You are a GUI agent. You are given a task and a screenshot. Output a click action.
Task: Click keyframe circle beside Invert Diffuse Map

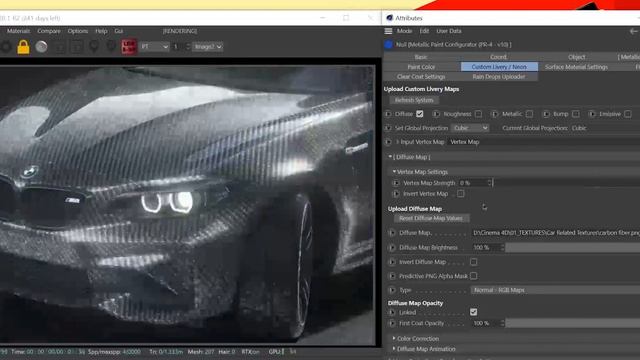pos(392,262)
